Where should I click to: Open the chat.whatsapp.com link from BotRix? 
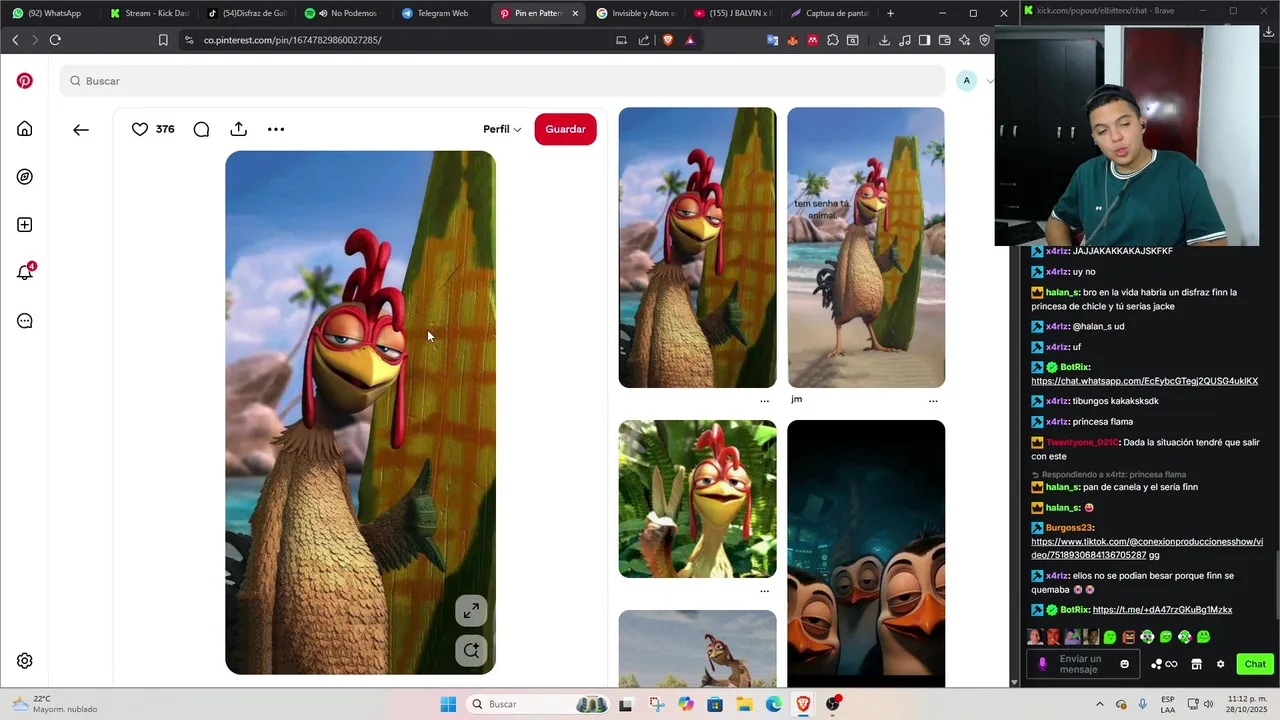(1144, 381)
